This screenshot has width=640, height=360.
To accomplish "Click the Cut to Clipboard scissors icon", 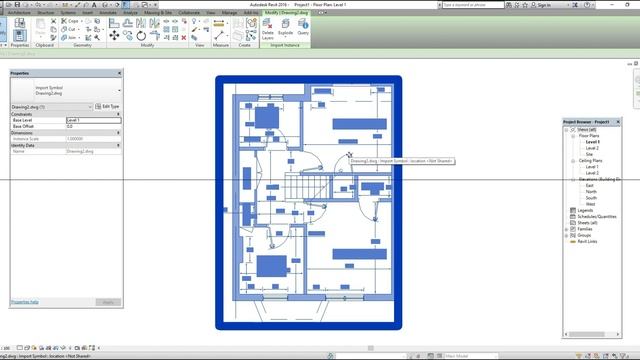I will point(53,21).
